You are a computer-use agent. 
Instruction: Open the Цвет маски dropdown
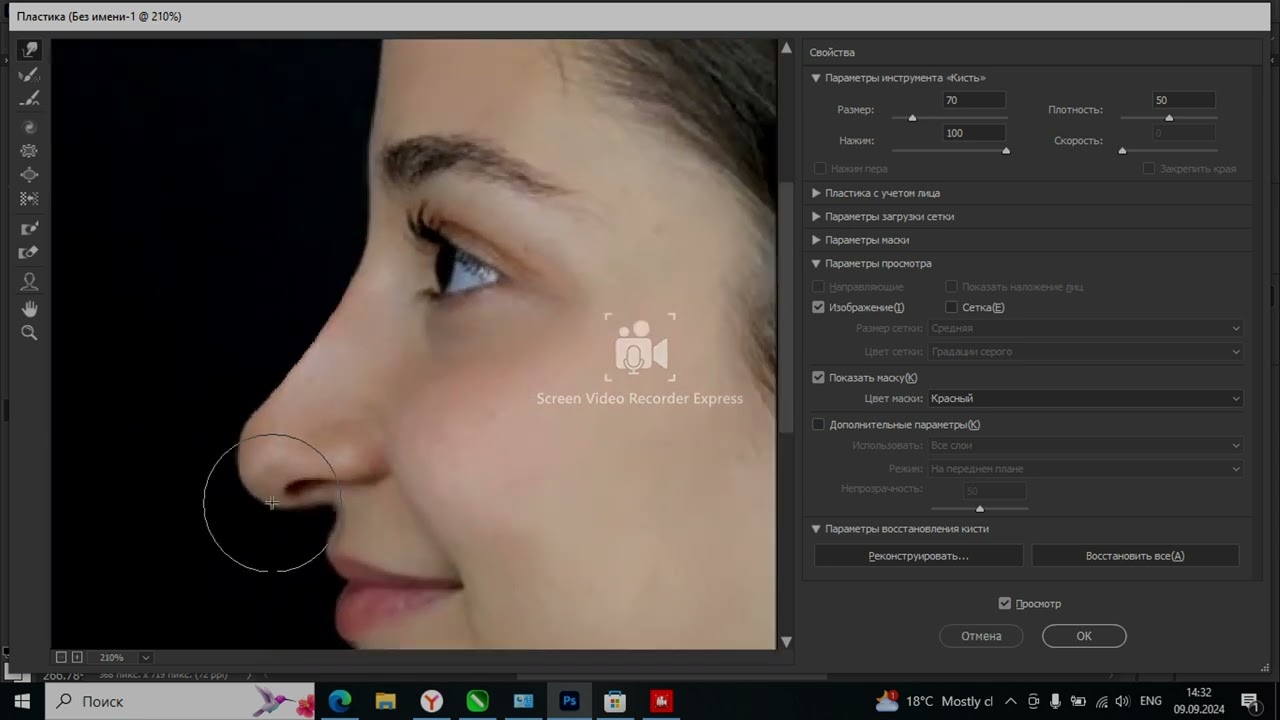click(x=1085, y=398)
